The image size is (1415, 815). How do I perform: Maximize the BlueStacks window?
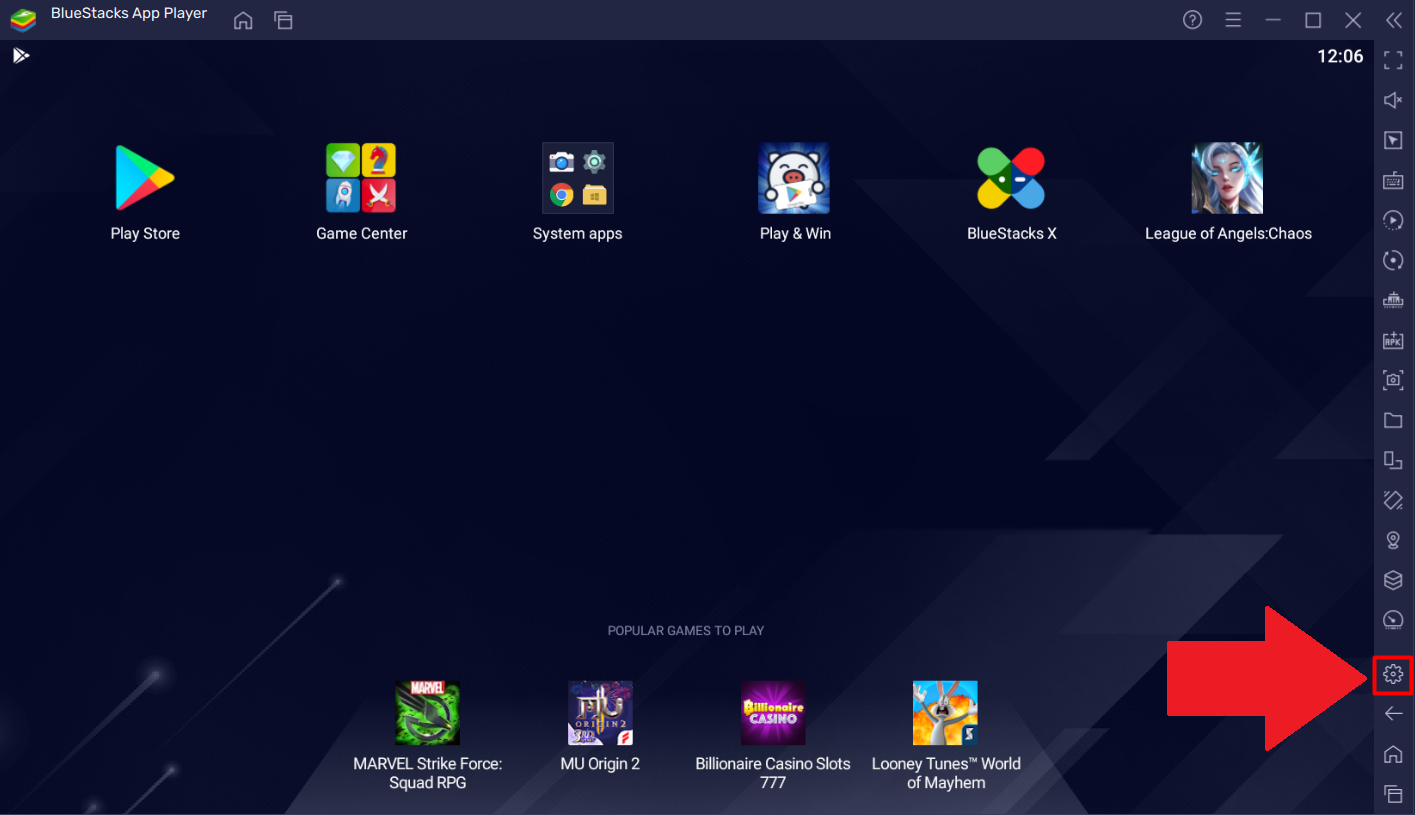point(1313,20)
